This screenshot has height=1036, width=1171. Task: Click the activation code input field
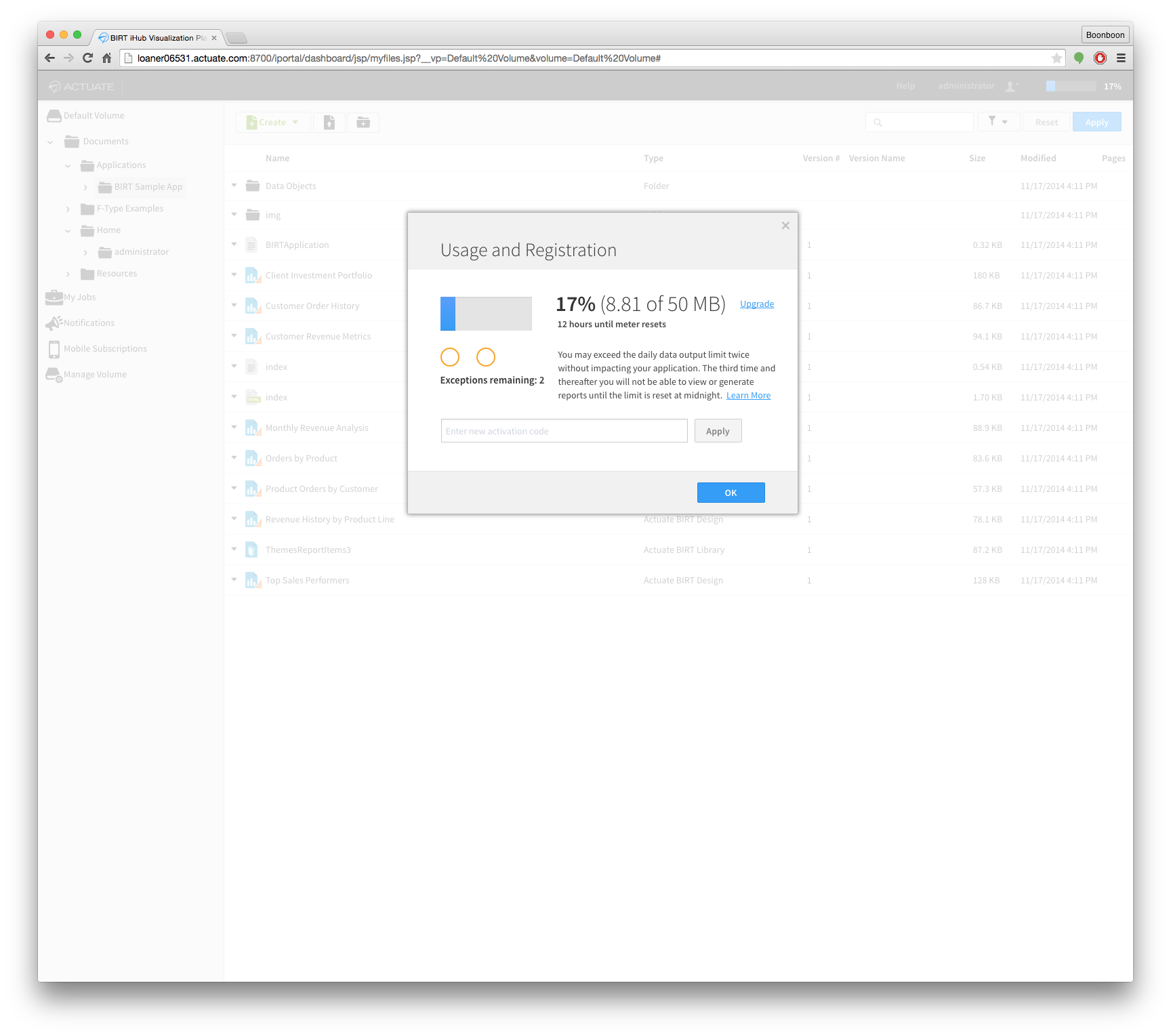pyautogui.click(x=564, y=430)
